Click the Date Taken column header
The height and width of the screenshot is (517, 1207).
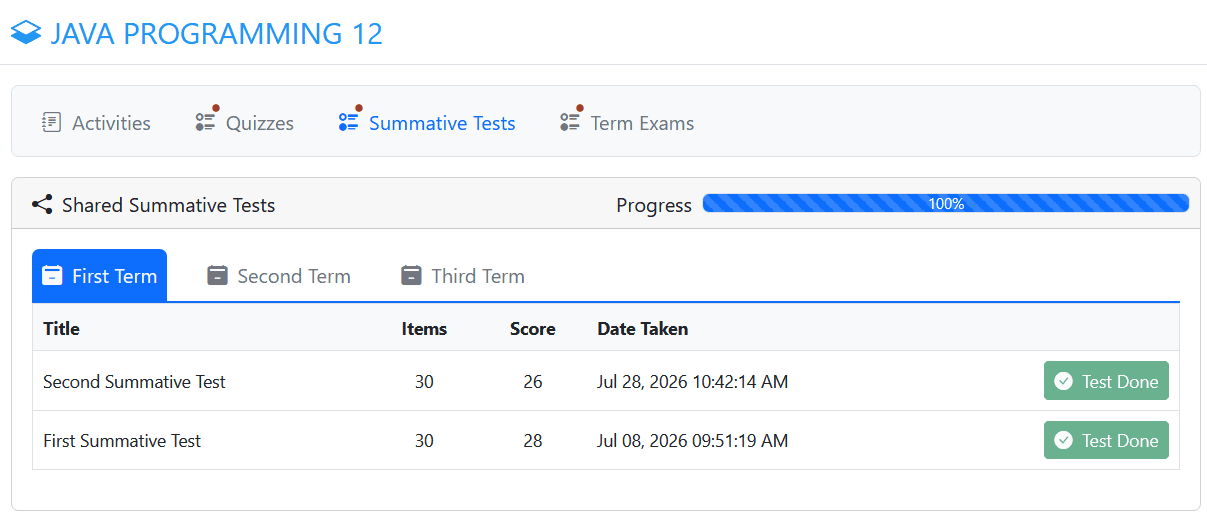[643, 328]
